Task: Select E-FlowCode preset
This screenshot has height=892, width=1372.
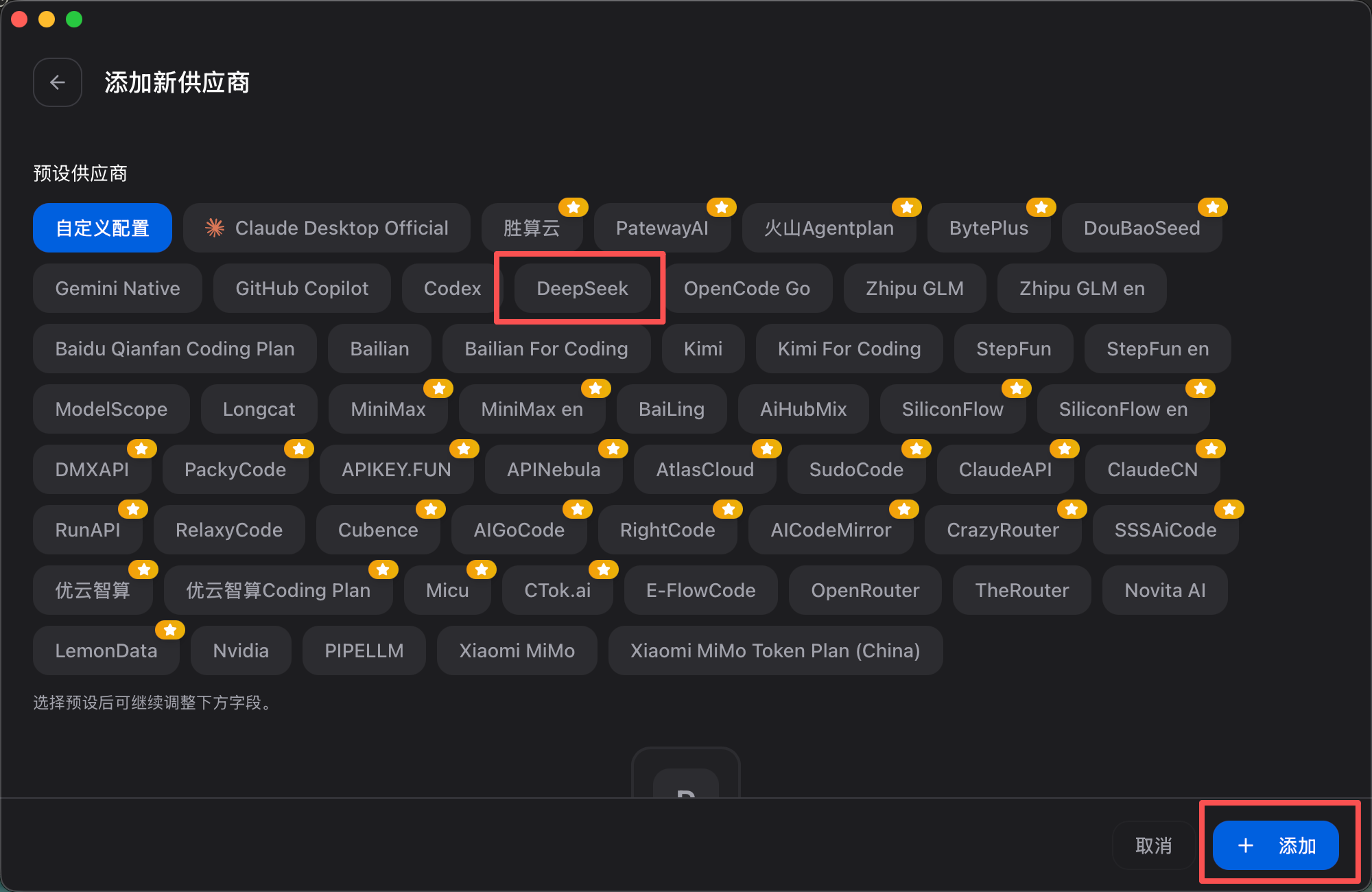Action: point(700,590)
